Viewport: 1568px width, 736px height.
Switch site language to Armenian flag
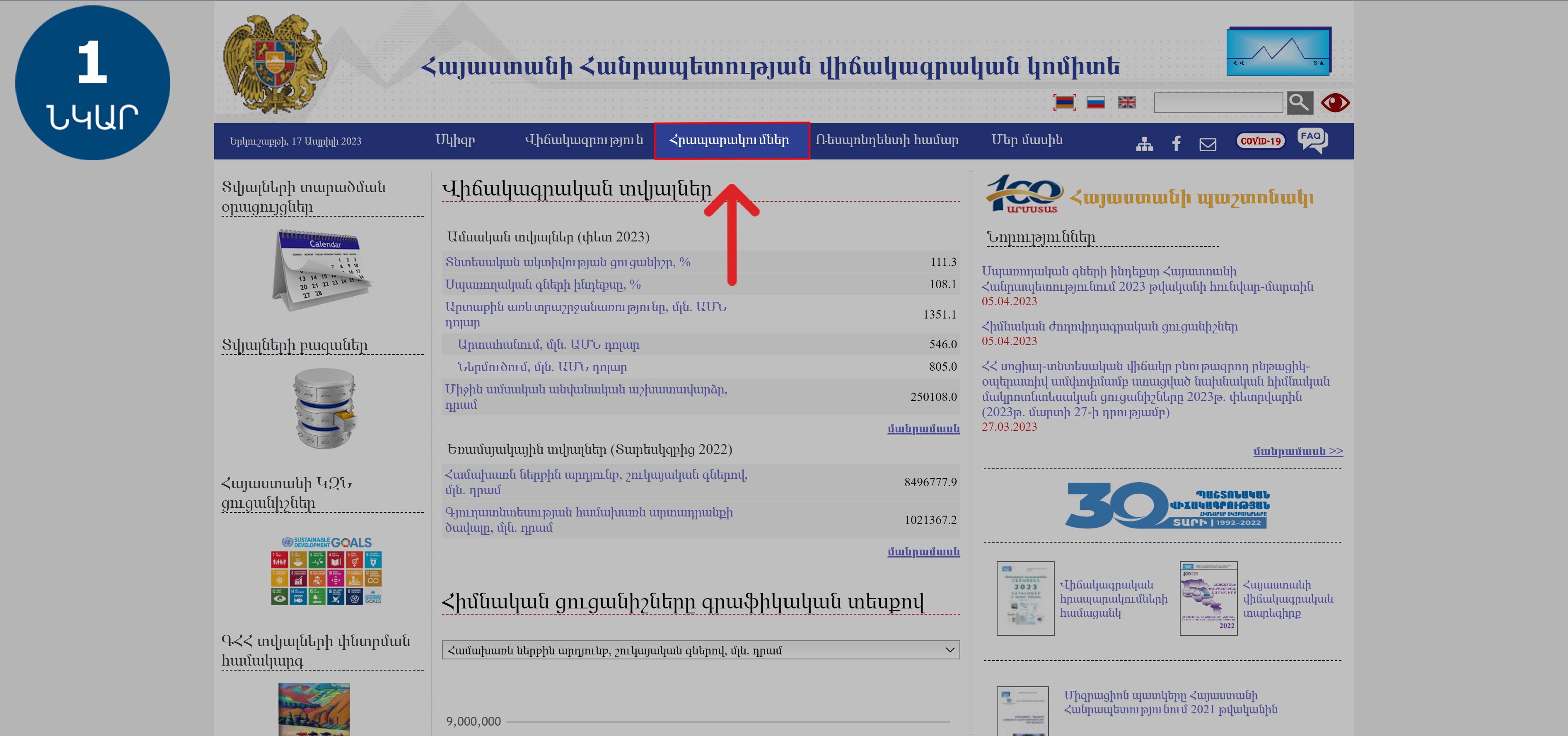click(x=1065, y=102)
